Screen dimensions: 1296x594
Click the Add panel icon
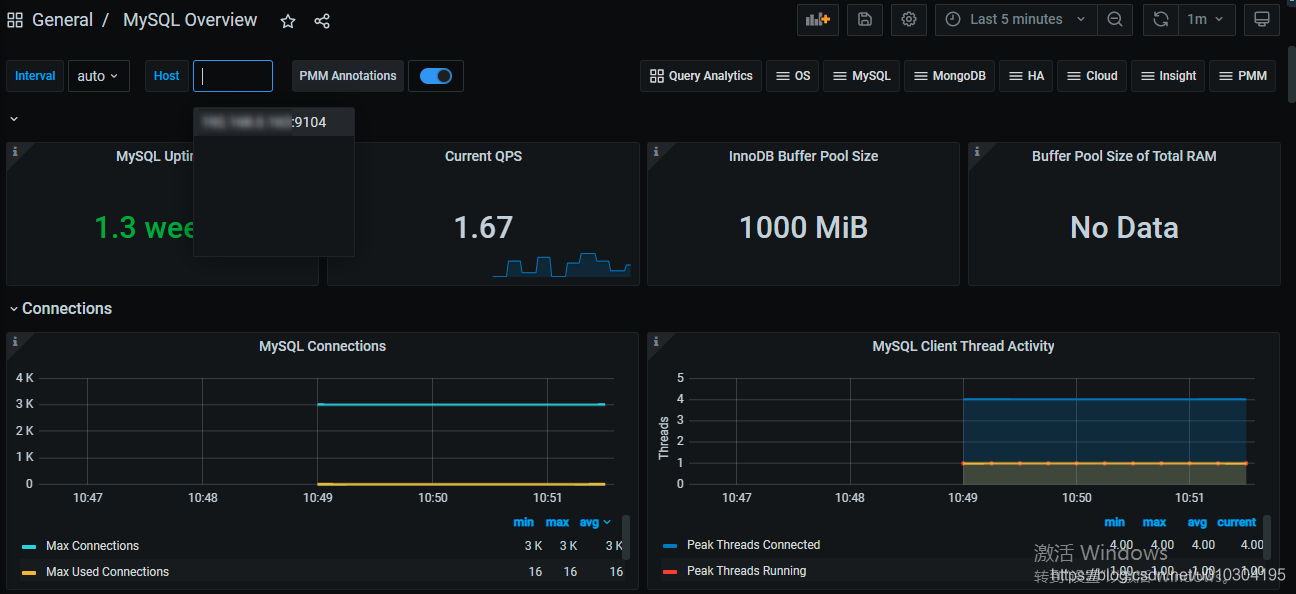818,19
